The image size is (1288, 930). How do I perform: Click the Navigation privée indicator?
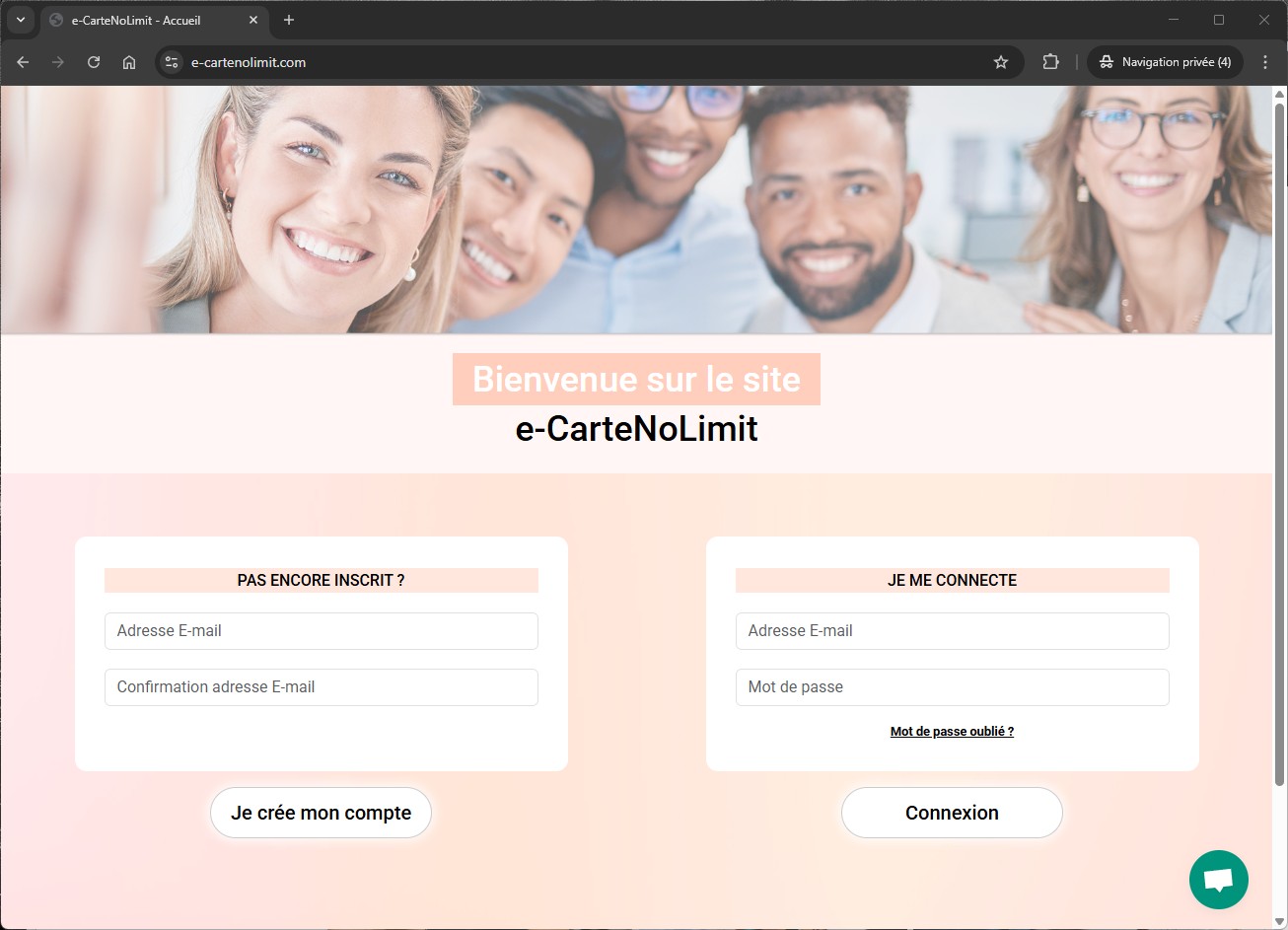pyautogui.click(x=1165, y=62)
